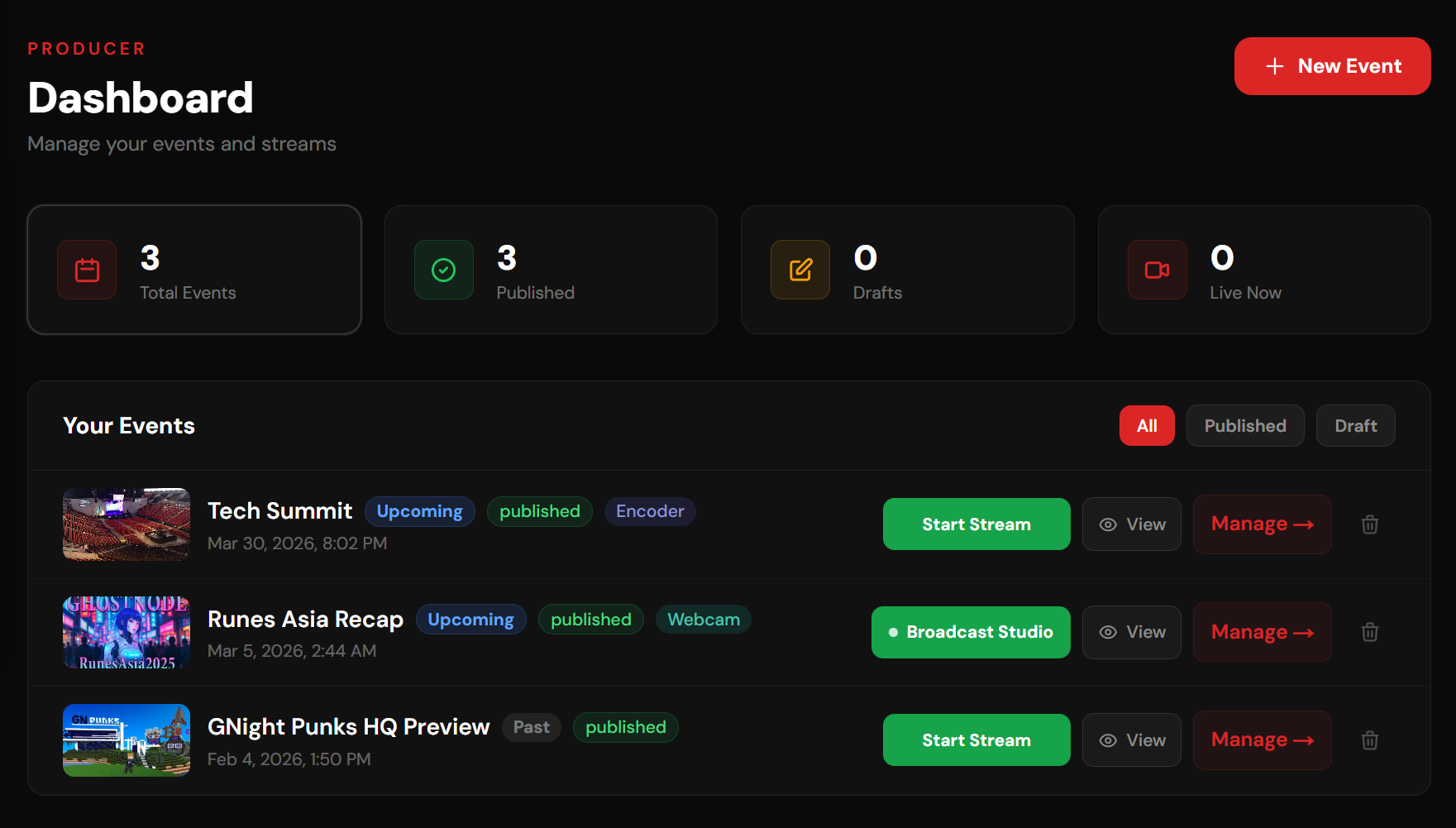Select the All events filter
Viewport: 1456px width, 828px height.
(1147, 425)
